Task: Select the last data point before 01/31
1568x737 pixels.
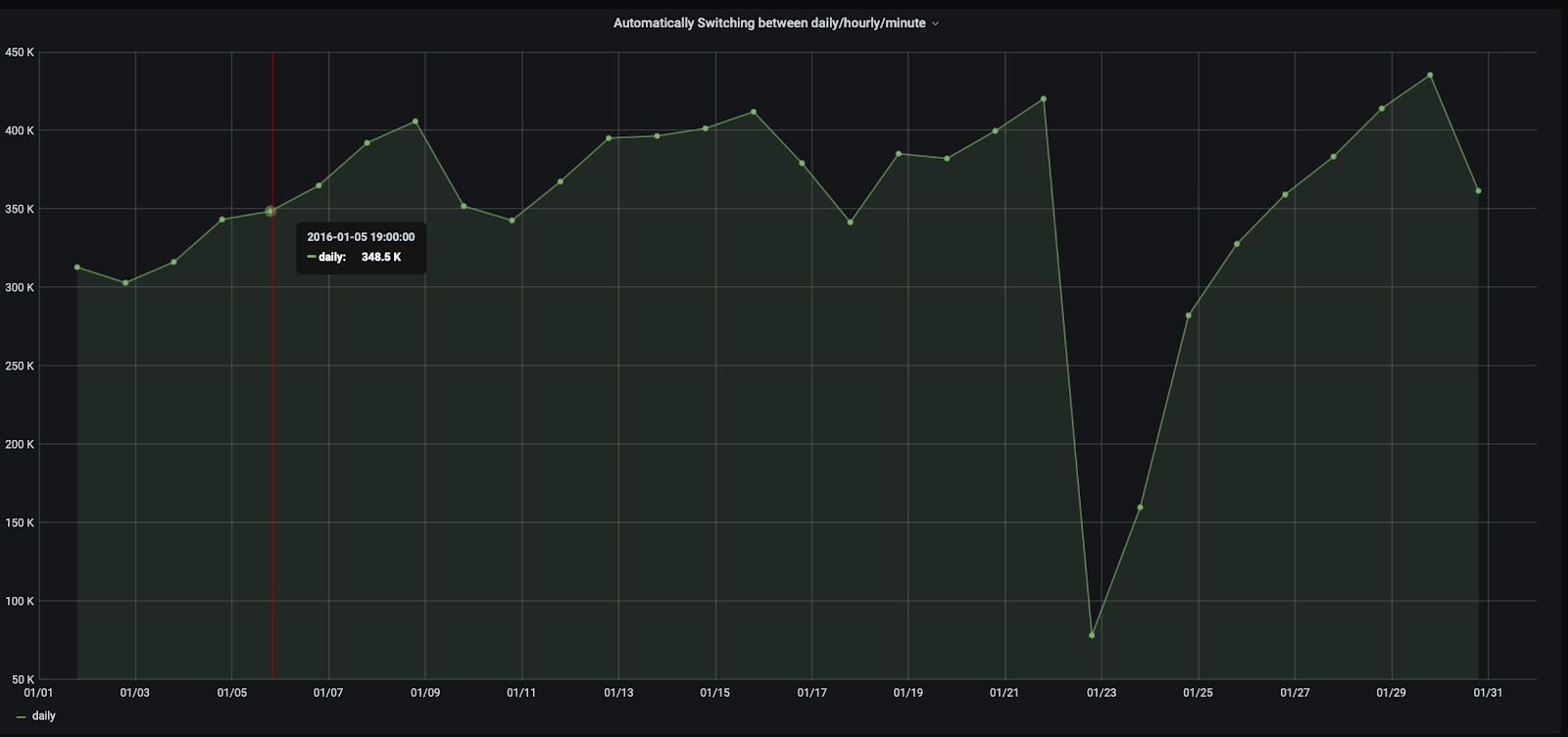Action: [x=1478, y=191]
